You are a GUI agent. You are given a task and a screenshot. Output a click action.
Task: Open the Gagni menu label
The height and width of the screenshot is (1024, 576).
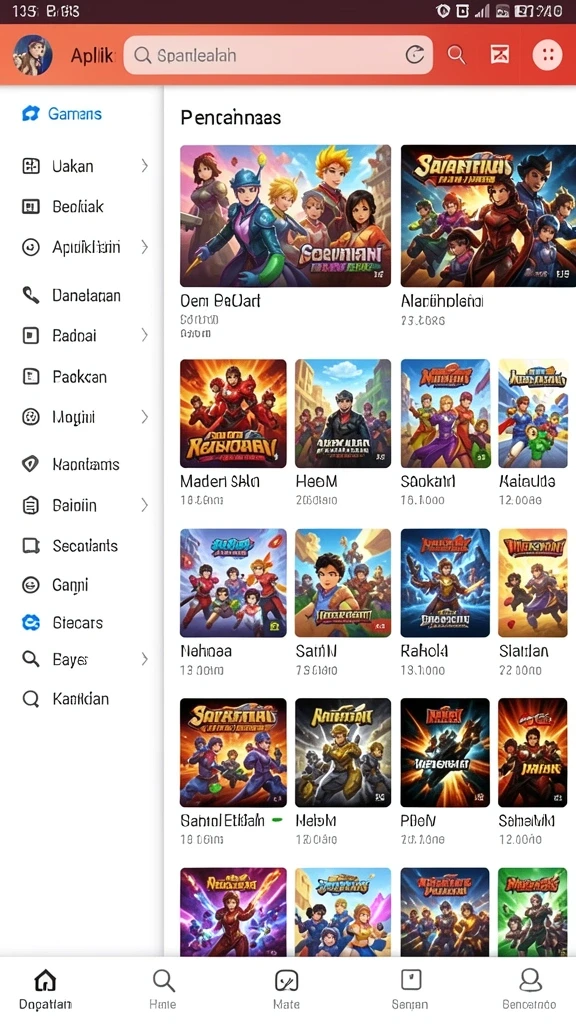[x=70, y=585]
